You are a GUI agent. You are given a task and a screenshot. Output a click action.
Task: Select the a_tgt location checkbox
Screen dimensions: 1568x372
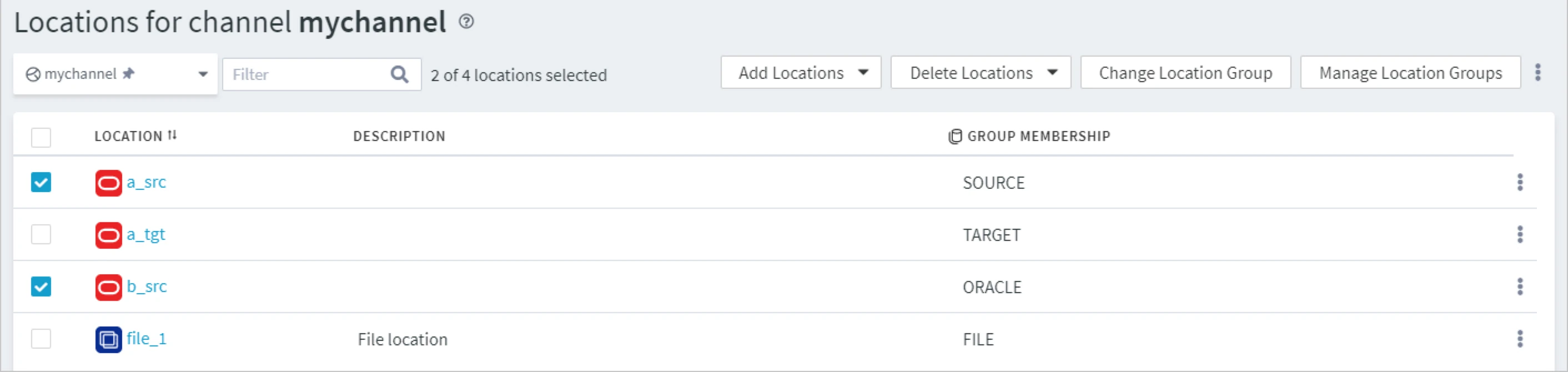coord(41,234)
